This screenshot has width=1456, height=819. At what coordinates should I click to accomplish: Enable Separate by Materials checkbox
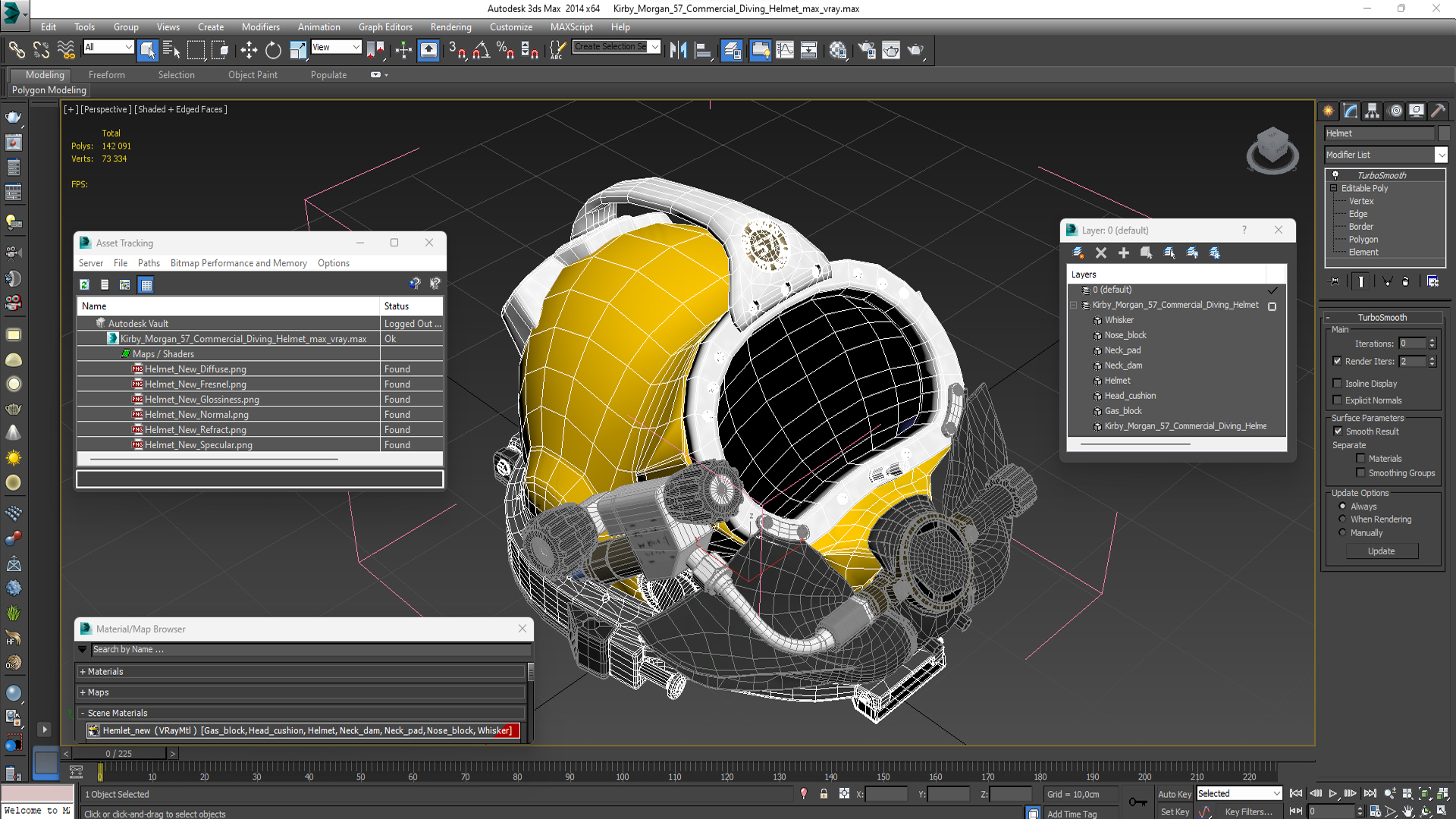point(1360,458)
